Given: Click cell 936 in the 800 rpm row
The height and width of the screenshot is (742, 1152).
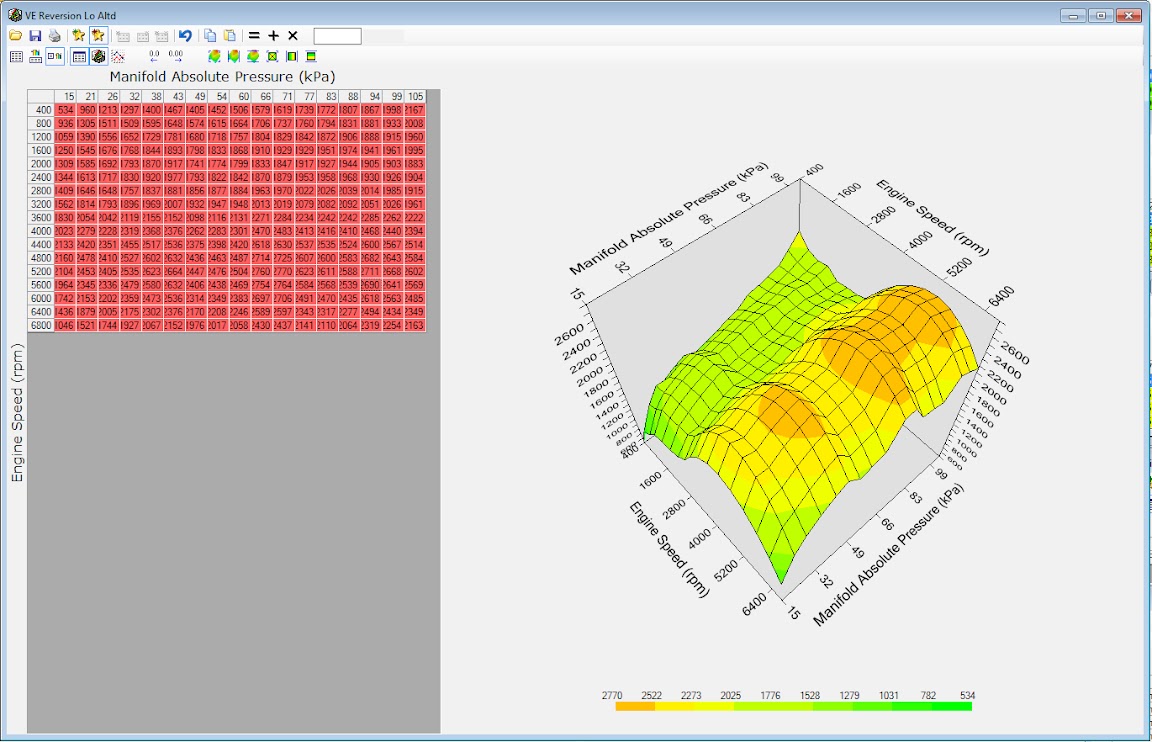Looking at the screenshot, I should pos(65,123).
